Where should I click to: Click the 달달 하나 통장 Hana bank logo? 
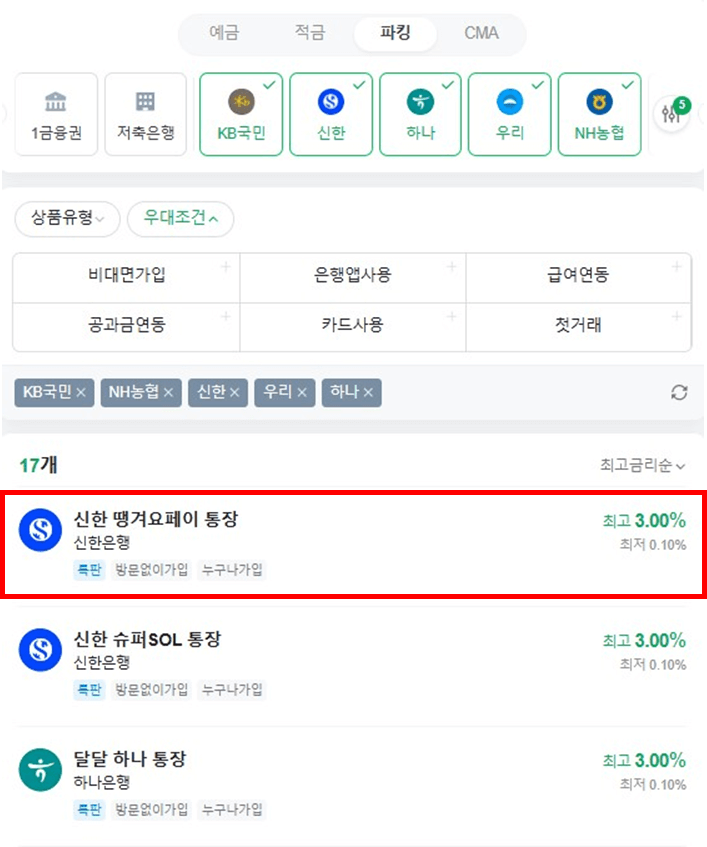tap(40, 771)
